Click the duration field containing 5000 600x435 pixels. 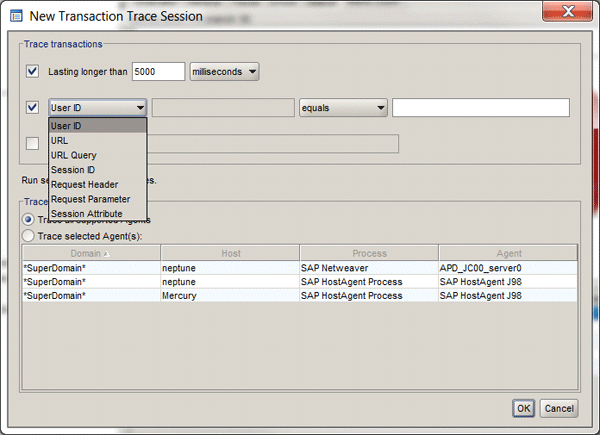(x=158, y=71)
